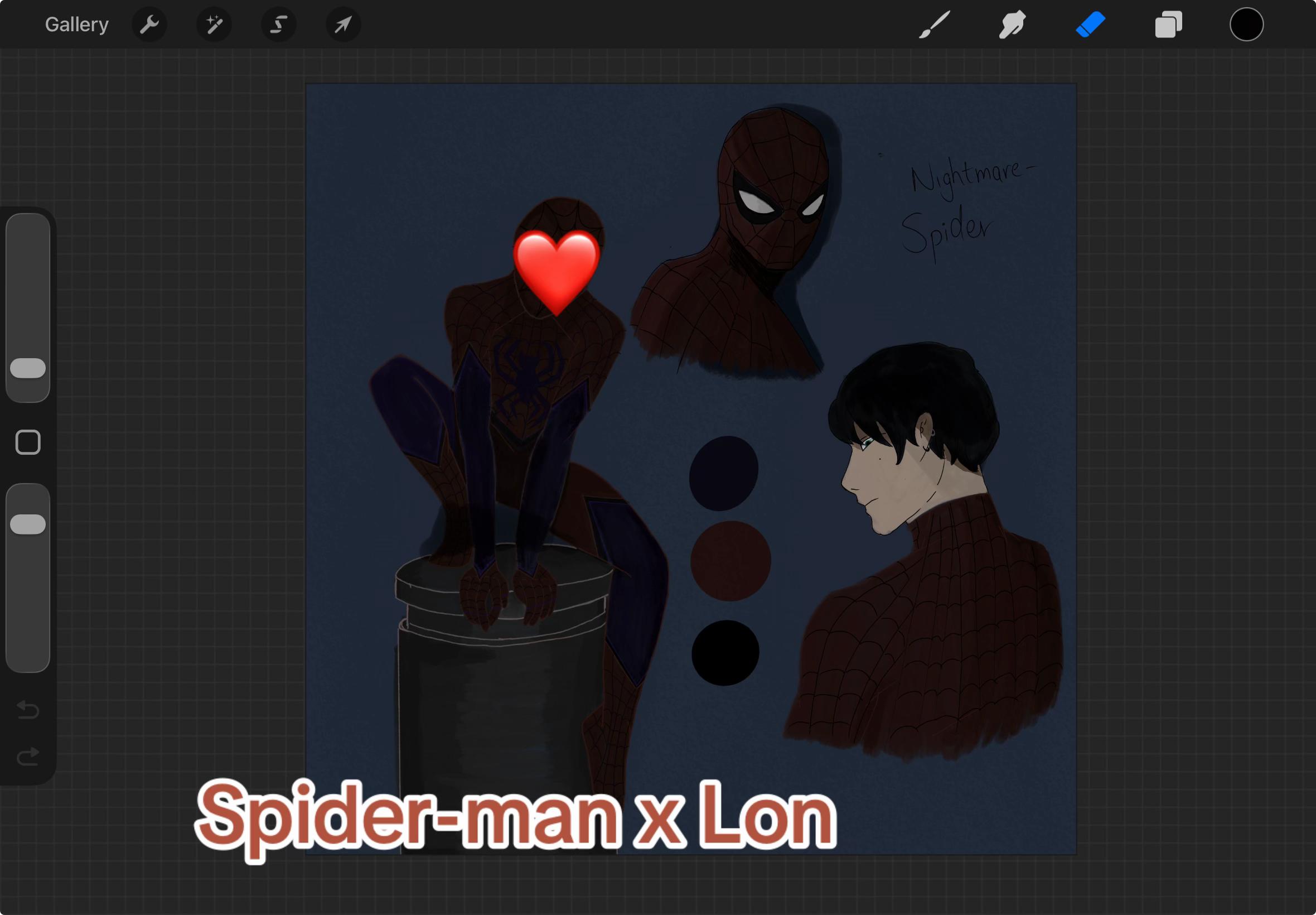Click the brush size slider handle

pyautogui.click(x=28, y=368)
